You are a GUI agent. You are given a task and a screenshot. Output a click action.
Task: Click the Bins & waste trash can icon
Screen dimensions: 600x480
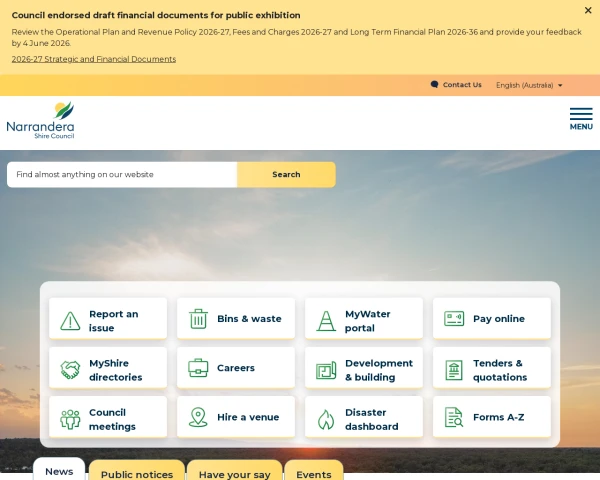point(198,319)
